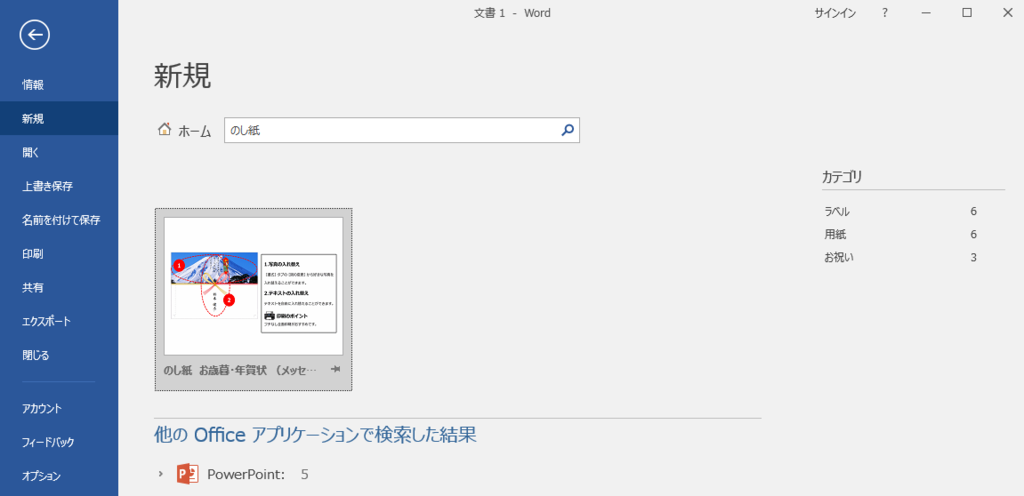Open the help question mark icon

885,12
